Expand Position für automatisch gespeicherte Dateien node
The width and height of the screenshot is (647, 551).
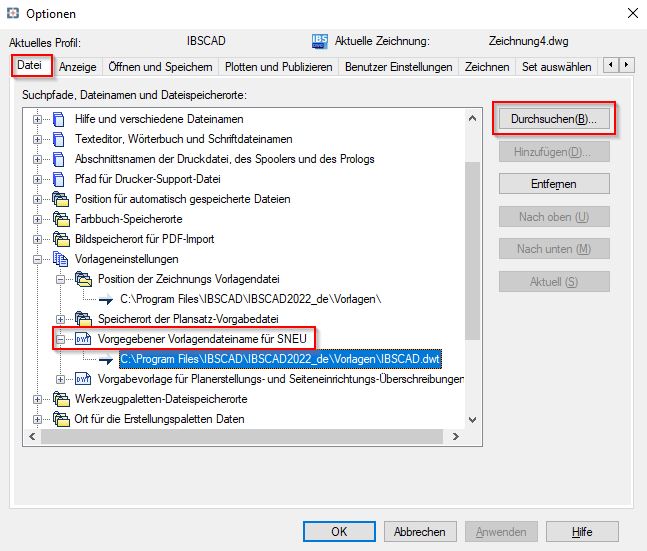point(37,199)
